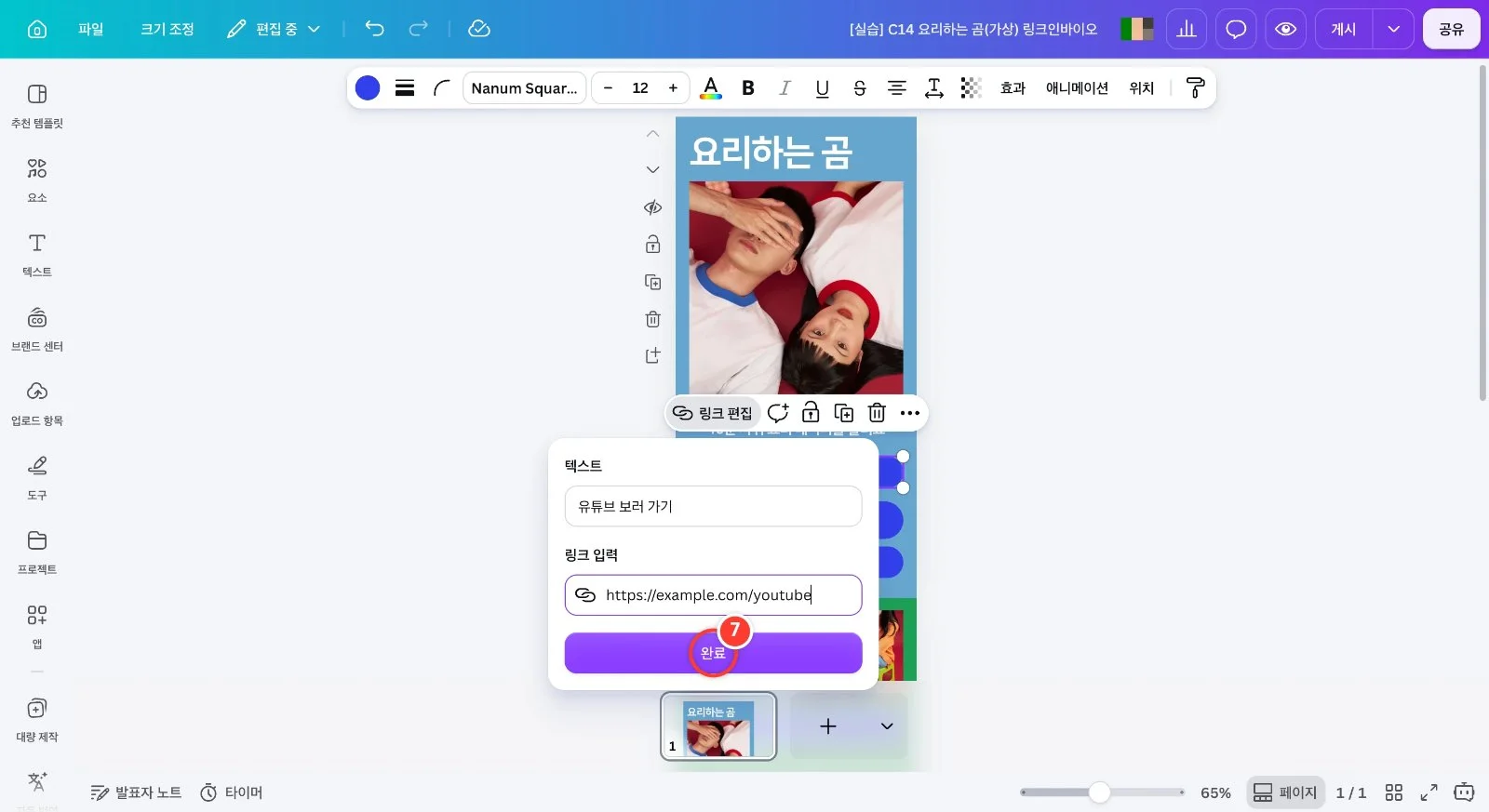Screen dimensions: 1489x812
Task: Select page 1 thumbnail
Action: (718, 726)
